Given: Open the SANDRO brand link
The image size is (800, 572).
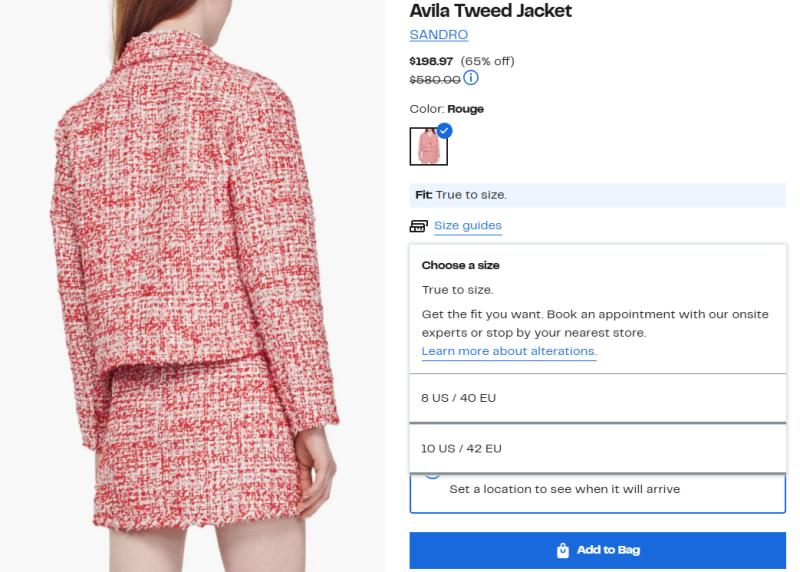Looking at the screenshot, I should pos(438,35).
